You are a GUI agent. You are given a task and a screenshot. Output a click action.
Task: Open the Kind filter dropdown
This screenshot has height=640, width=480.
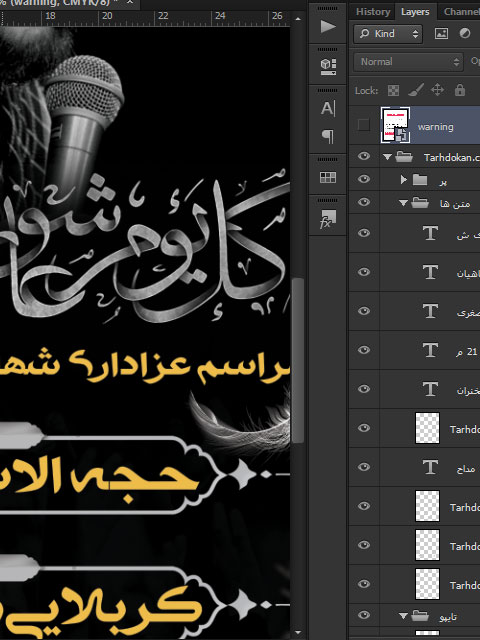coord(388,33)
